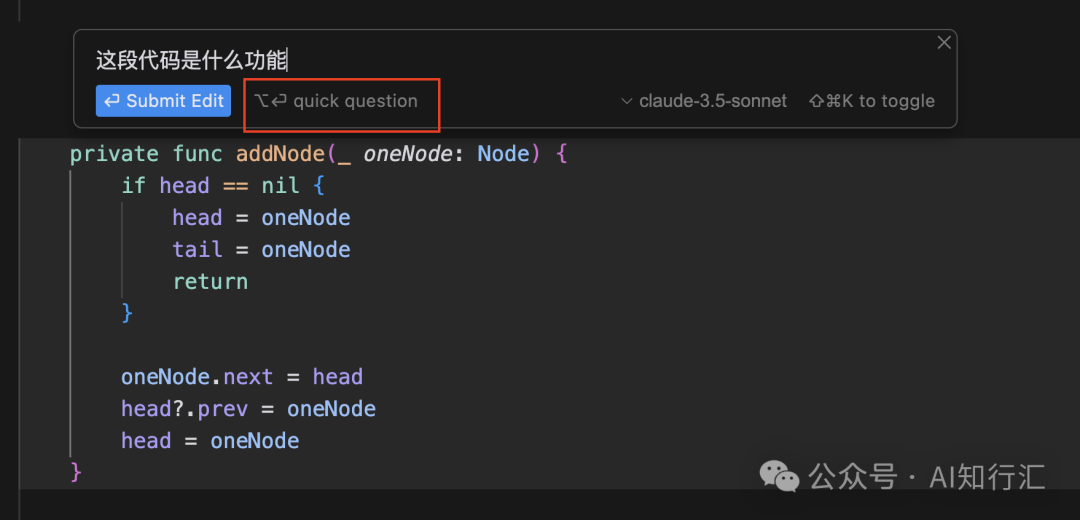Click the Submit Edit button
Viewport: 1080px width, 520px height.
point(163,100)
